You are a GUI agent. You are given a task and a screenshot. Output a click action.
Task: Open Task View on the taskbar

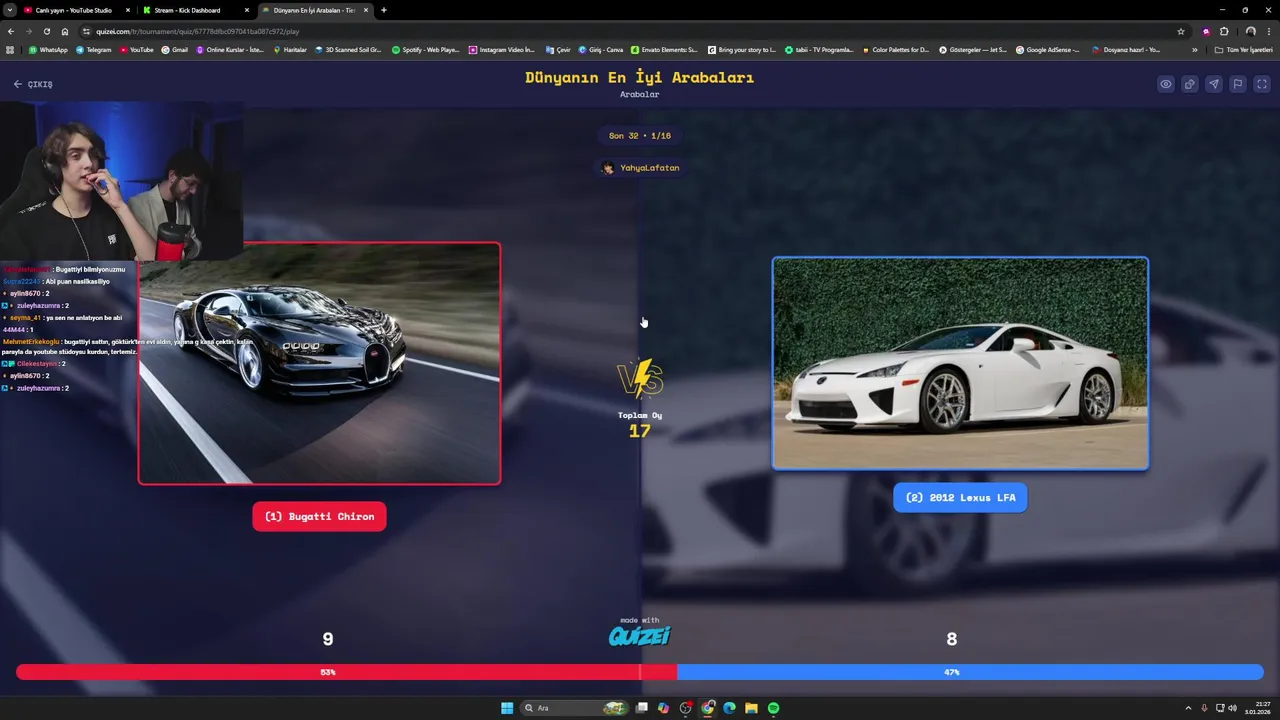pyautogui.click(x=641, y=708)
